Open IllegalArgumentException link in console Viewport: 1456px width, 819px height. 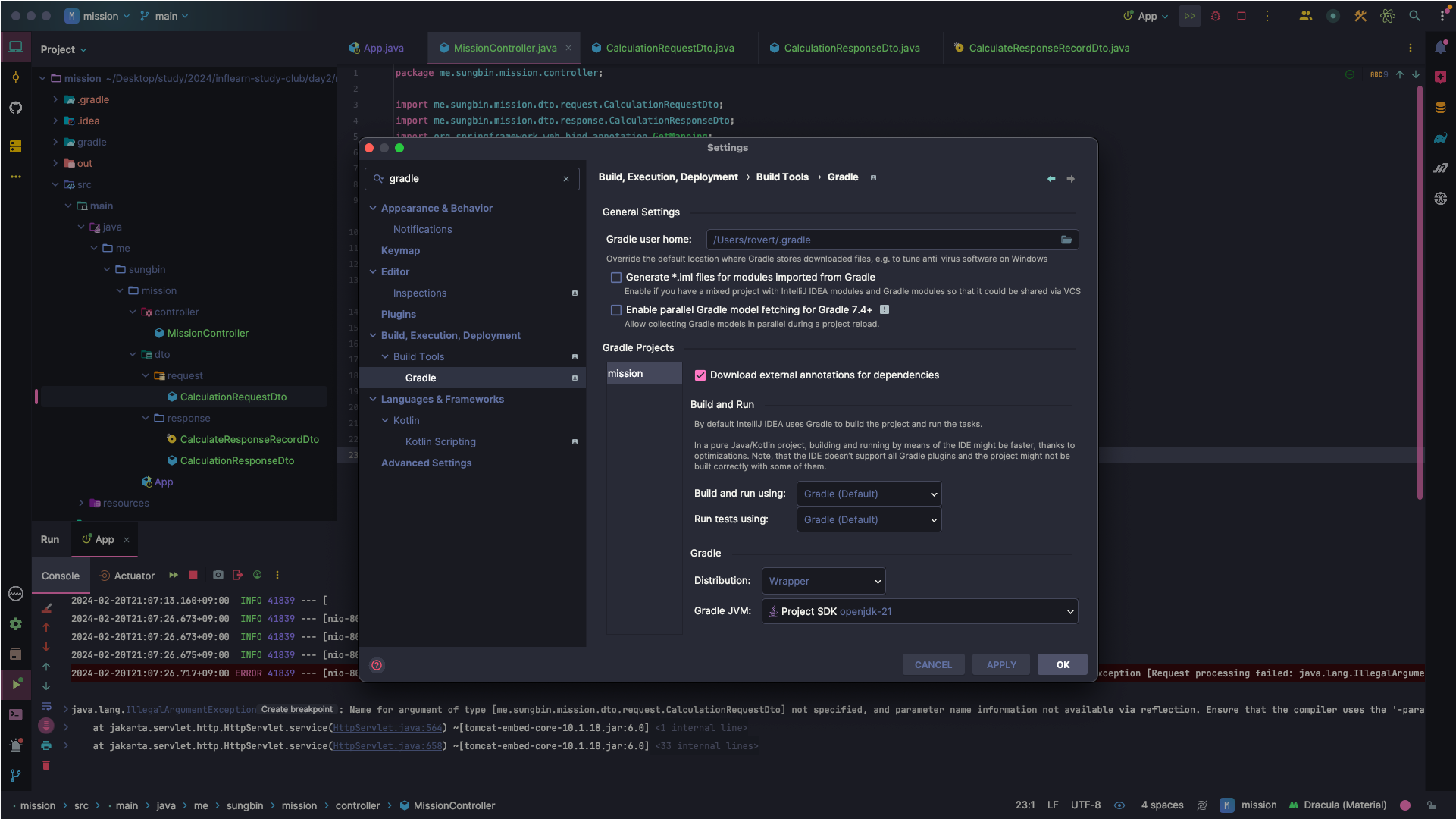(x=191, y=710)
